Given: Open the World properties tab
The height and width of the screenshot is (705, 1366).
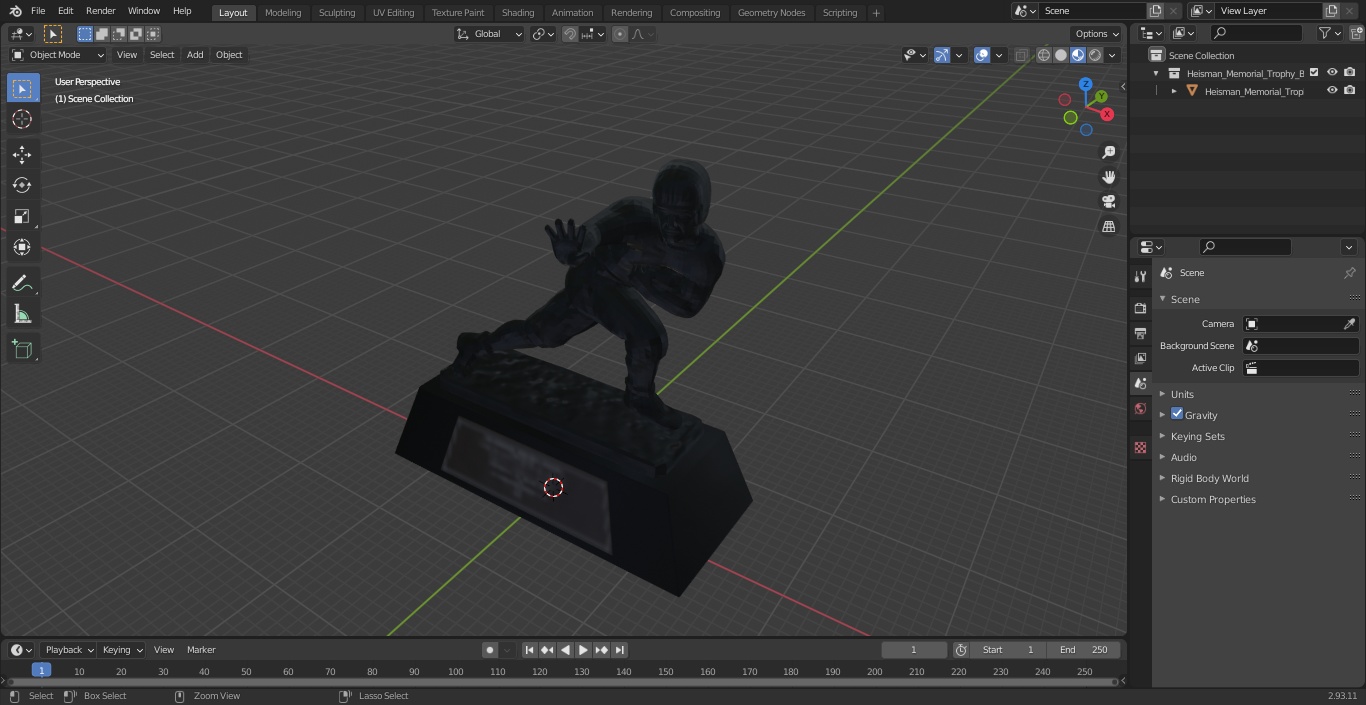Looking at the screenshot, I should (x=1140, y=409).
